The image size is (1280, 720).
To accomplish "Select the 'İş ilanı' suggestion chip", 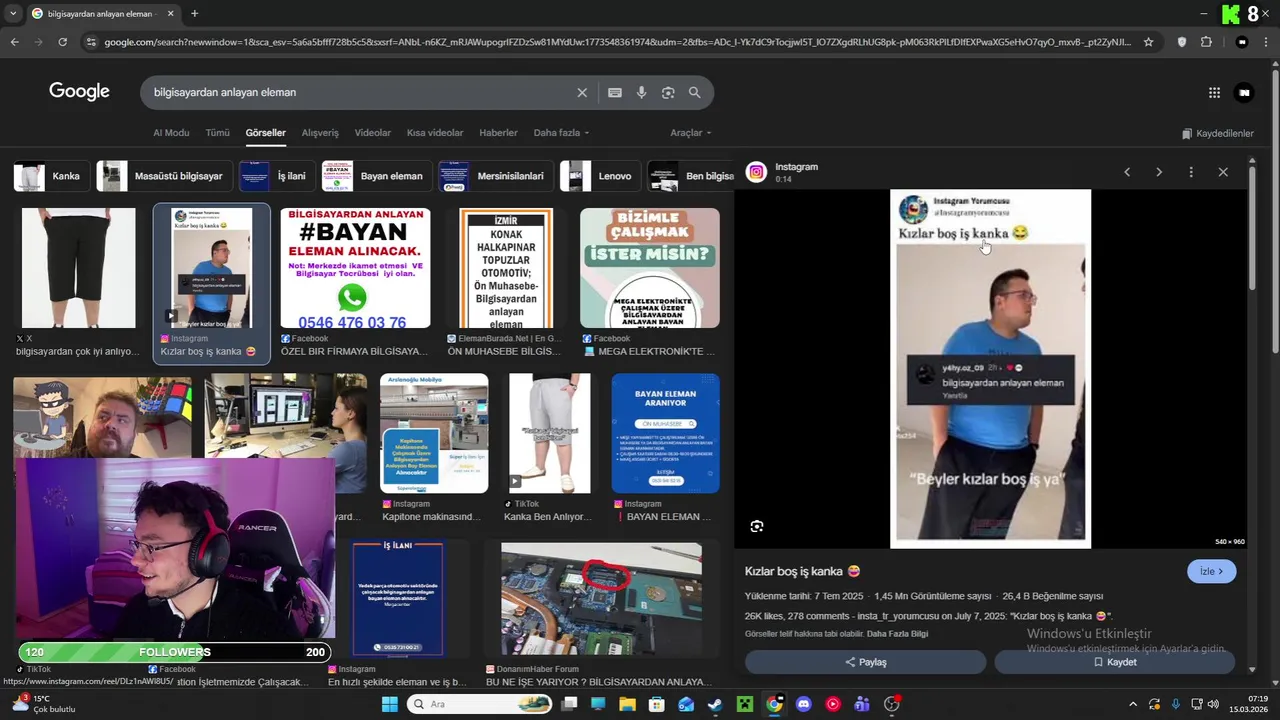I will (x=275, y=176).
